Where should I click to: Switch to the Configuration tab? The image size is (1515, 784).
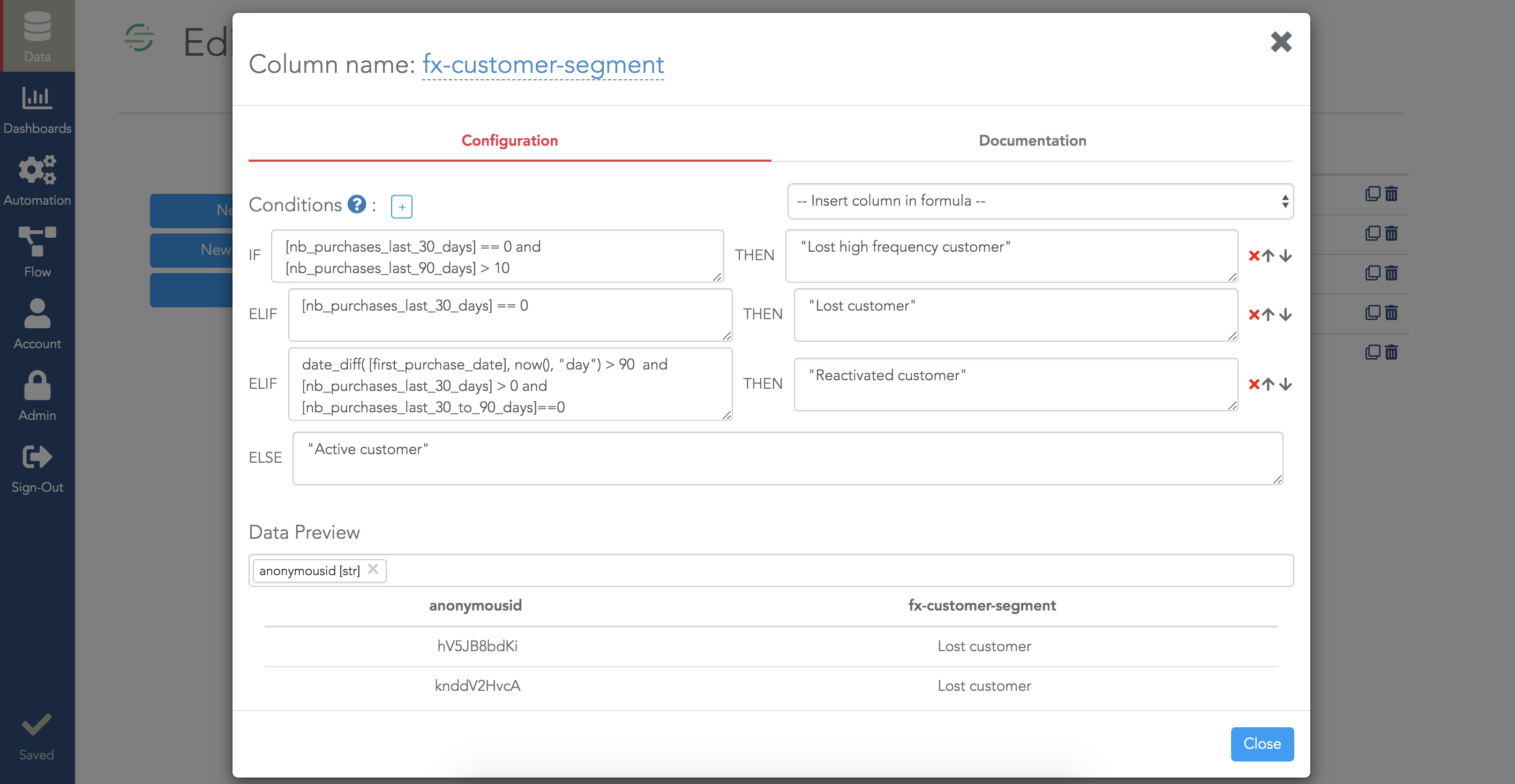(x=509, y=140)
